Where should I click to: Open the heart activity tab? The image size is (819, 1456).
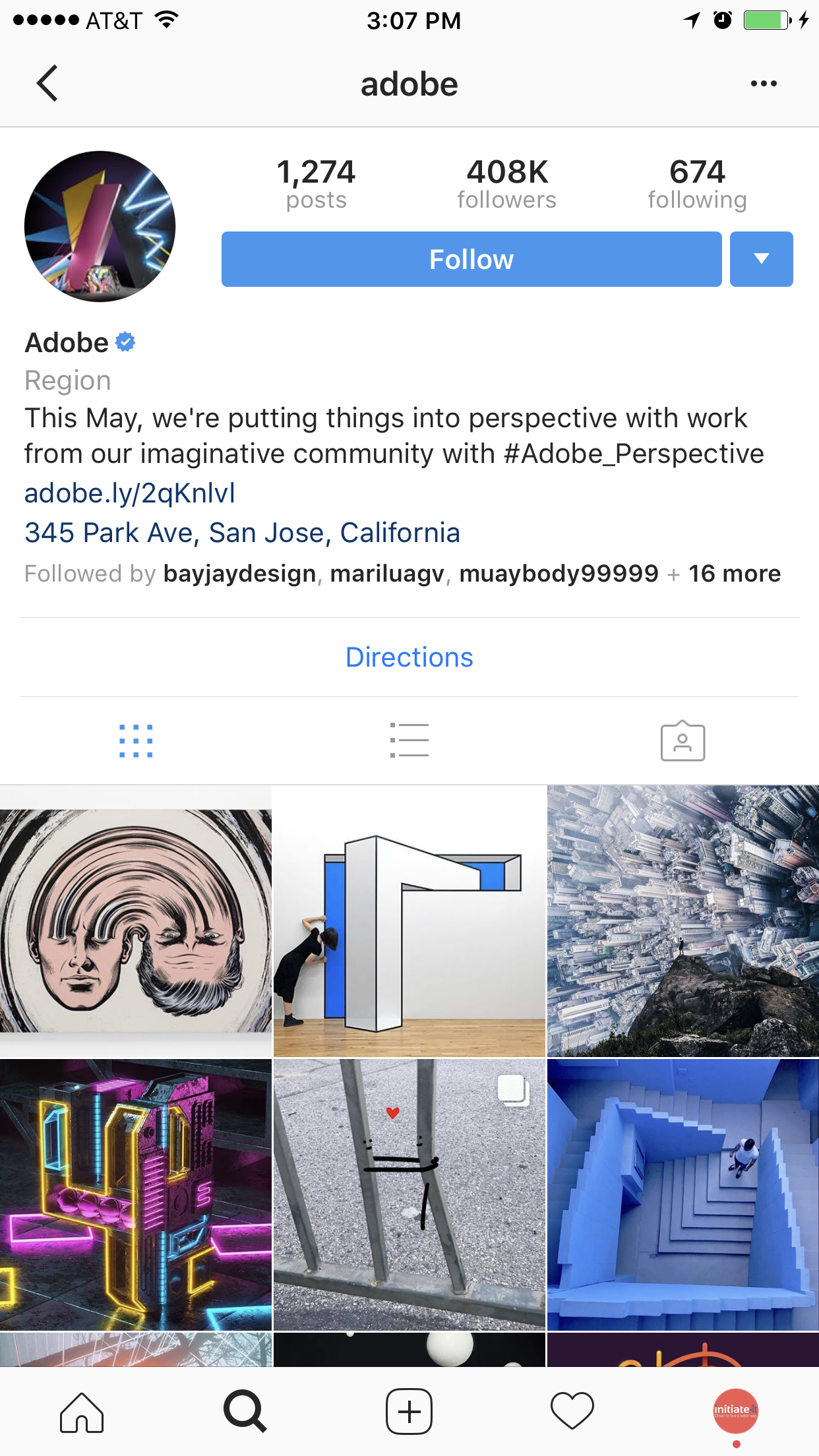coord(572,1412)
